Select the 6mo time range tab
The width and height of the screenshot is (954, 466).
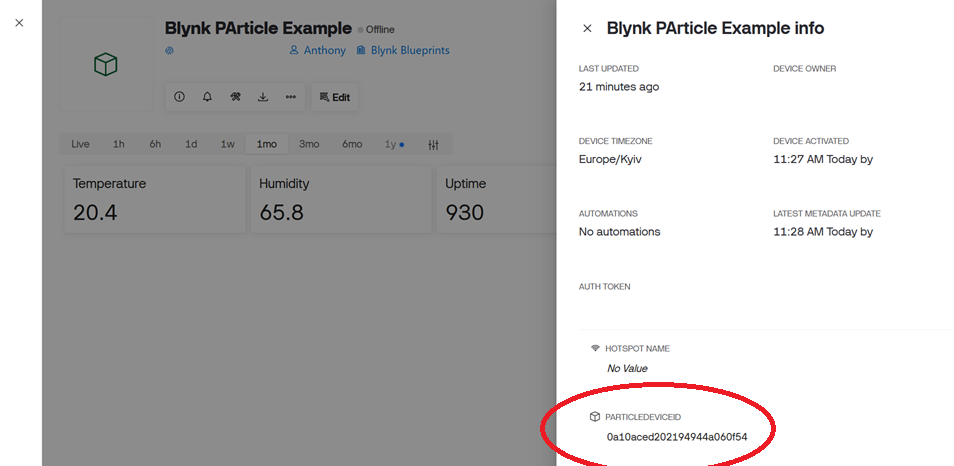[352, 144]
